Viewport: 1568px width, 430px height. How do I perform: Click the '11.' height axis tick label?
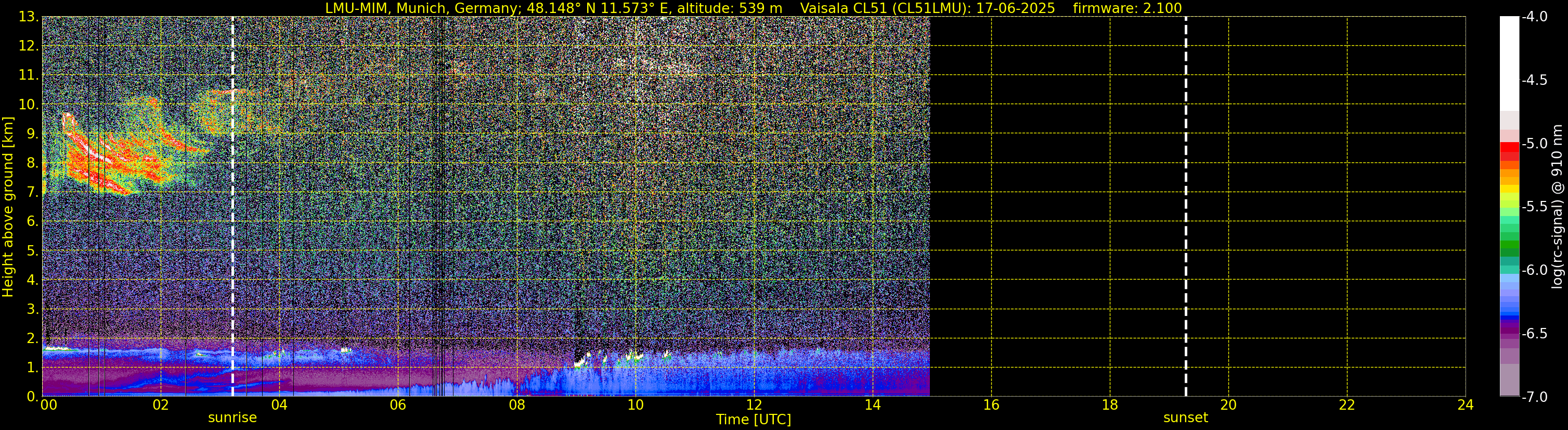coord(29,75)
